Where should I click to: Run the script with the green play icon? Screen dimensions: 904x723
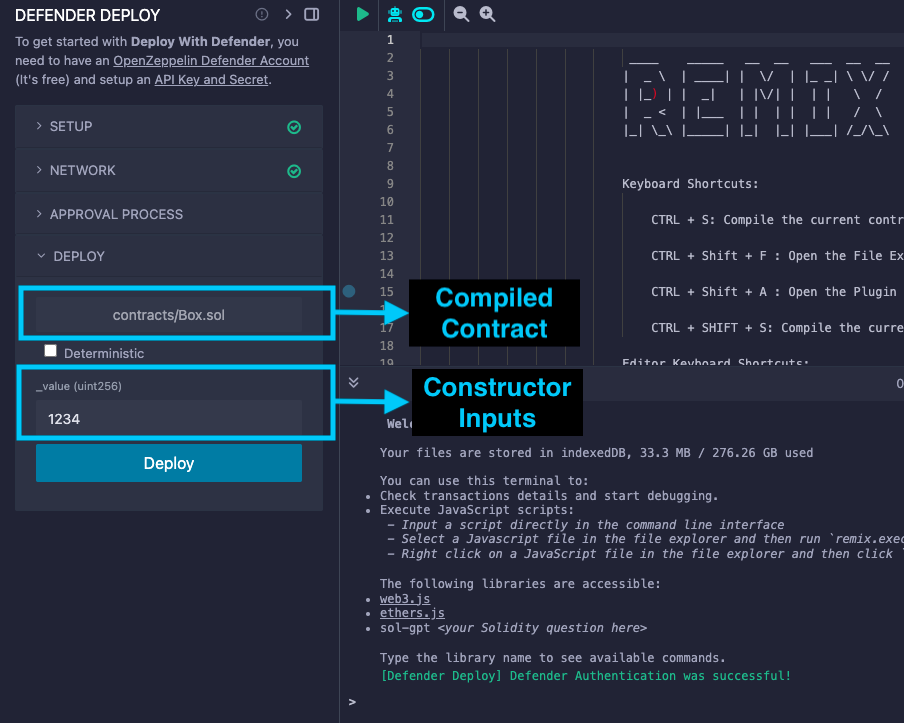(x=361, y=14)
